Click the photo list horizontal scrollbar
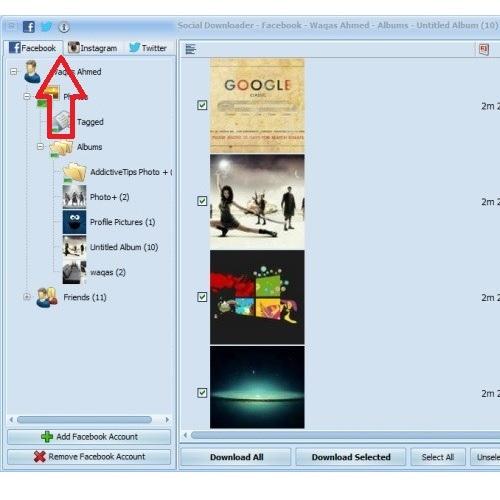Viewport: 500px width, 500px height. tap(345, 435)
